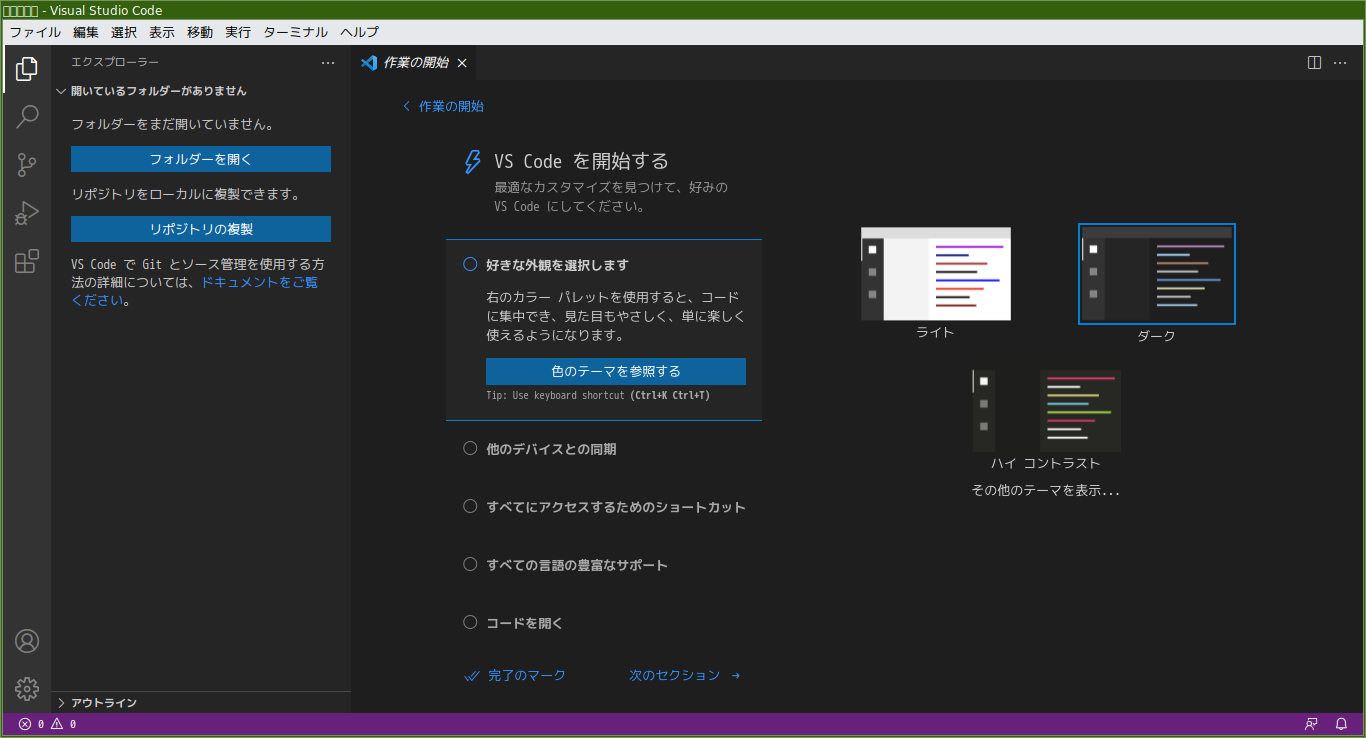The image size is (1366, 738).
Task: Open the editor more actions (…) menu
Action: [x=1341, y=62]
